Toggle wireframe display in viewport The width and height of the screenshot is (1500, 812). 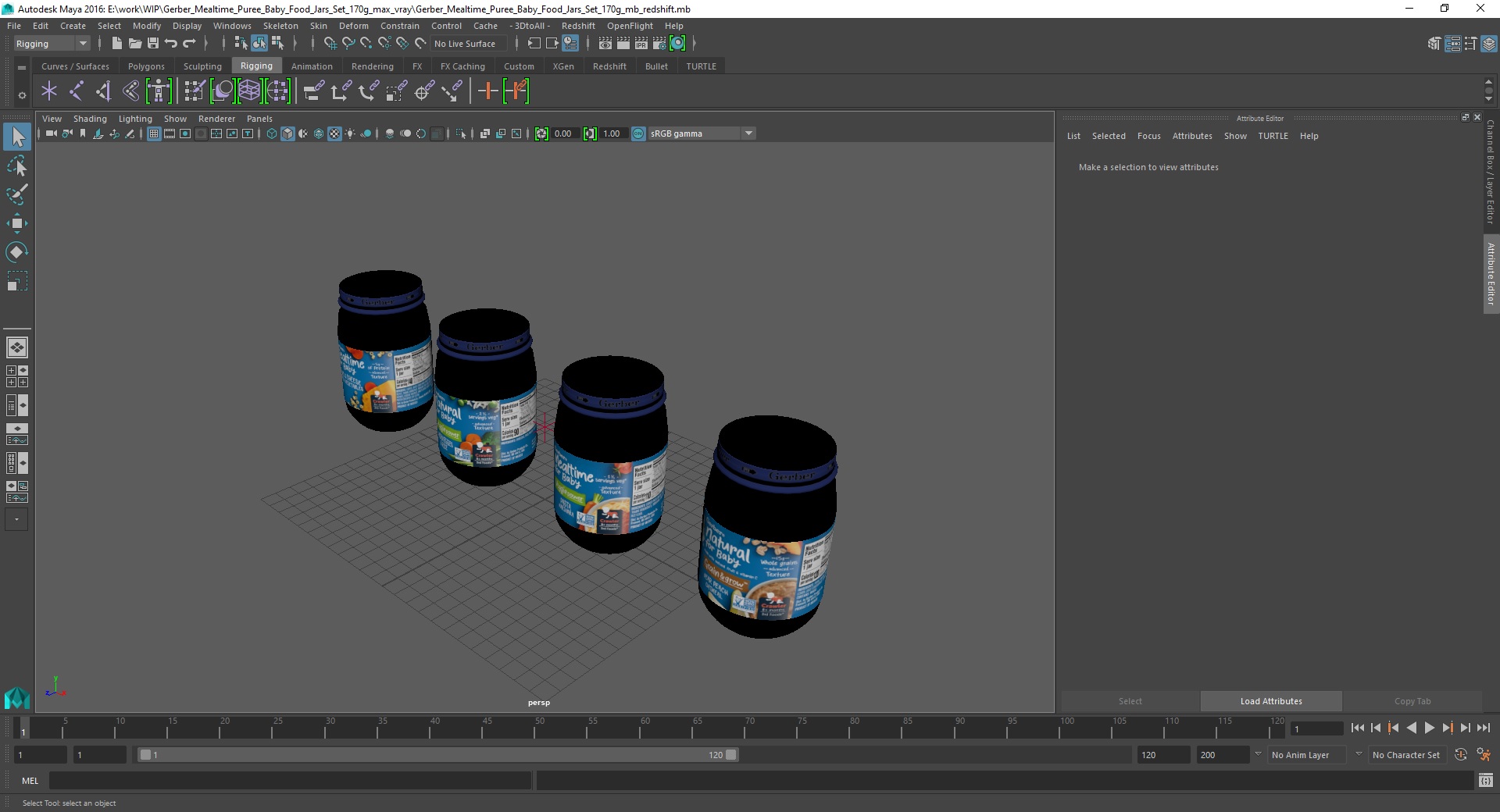[272, 134]
